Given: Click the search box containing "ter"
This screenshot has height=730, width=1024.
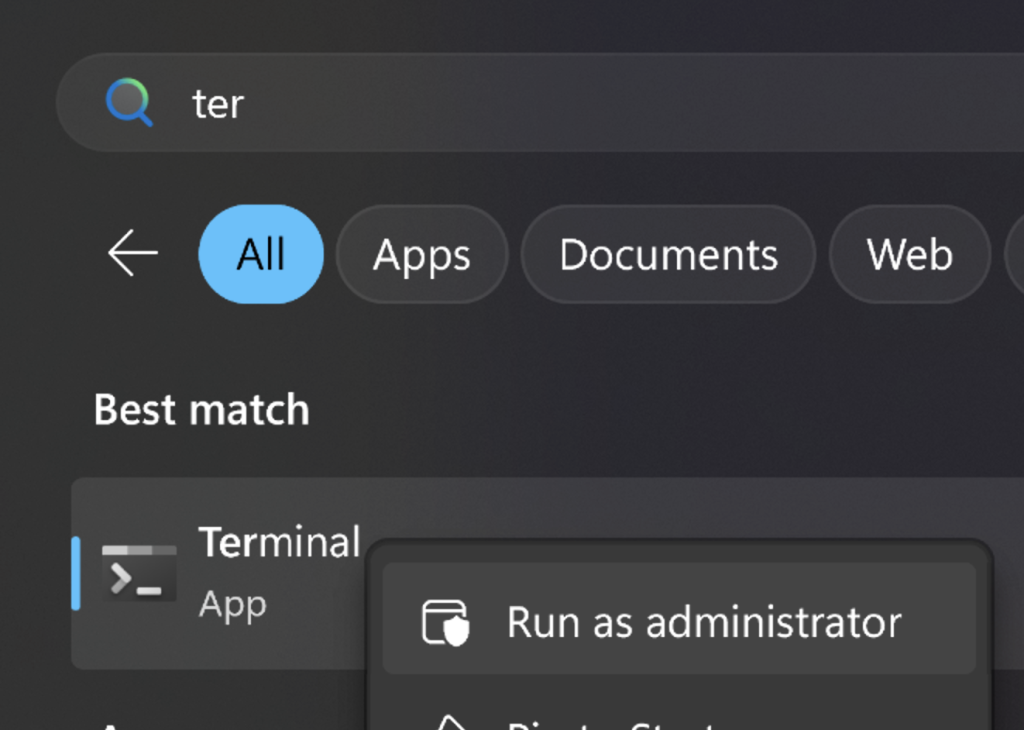Looking at the screenshot, I should [x=539, y=103].
